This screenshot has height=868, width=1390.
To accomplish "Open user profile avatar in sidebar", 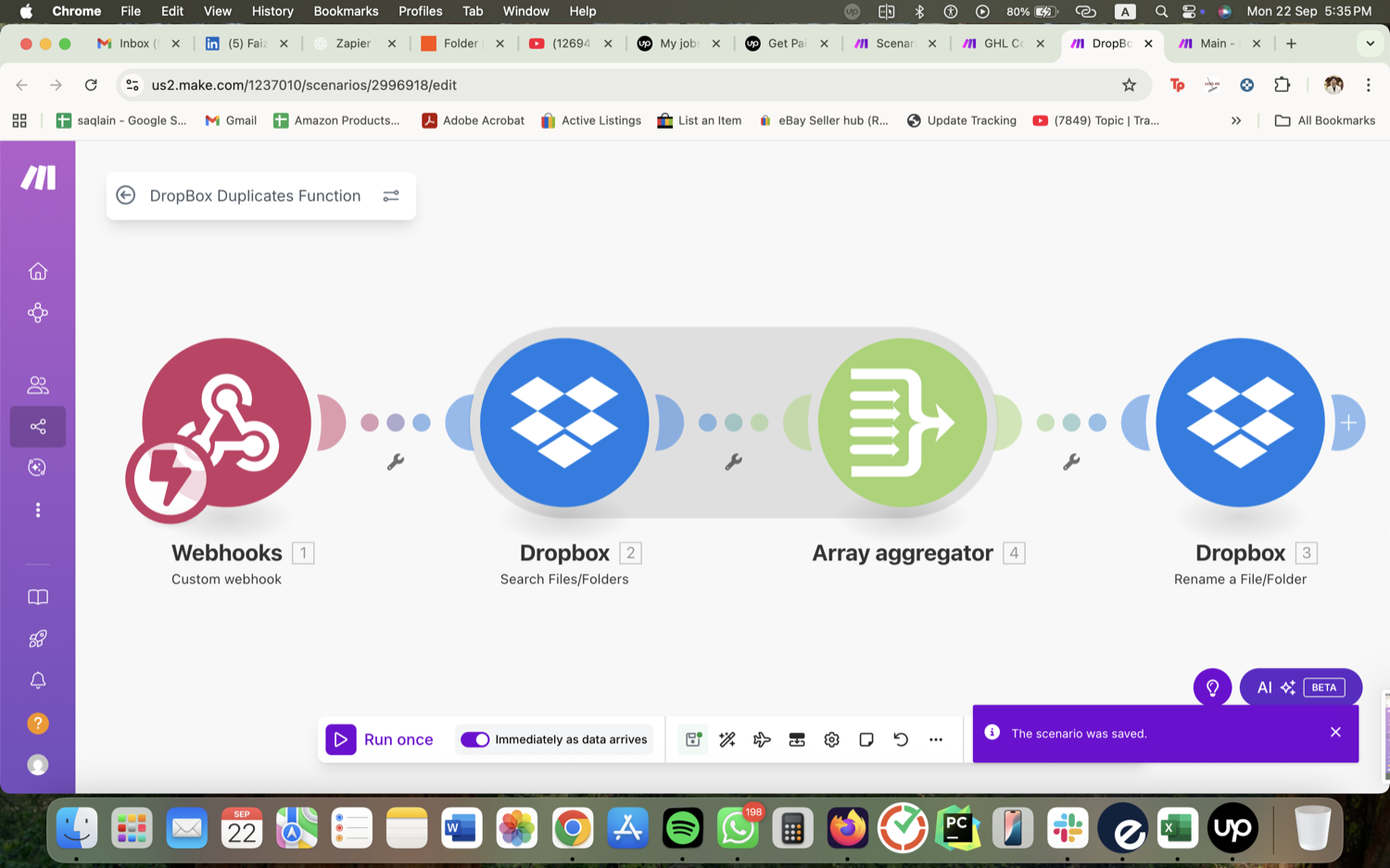I will click(38, 764).
